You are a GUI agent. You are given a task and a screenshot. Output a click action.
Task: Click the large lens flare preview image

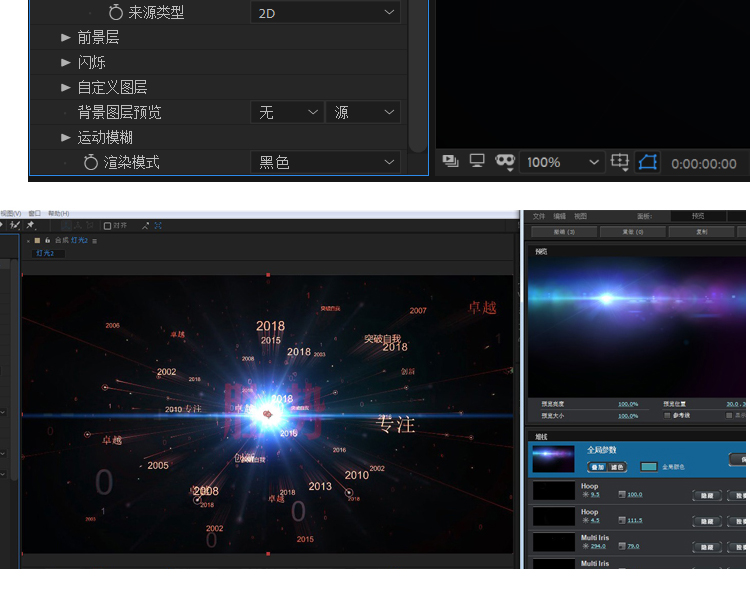click(x=637, y=327)
